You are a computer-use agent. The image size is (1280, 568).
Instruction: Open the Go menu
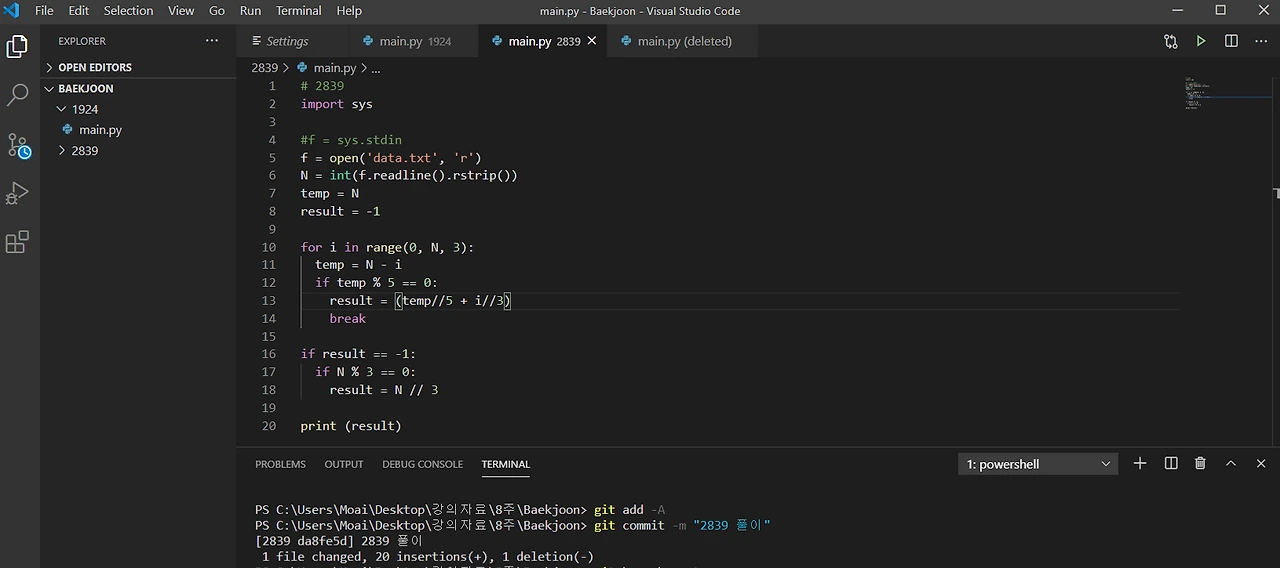click(217, 11)
